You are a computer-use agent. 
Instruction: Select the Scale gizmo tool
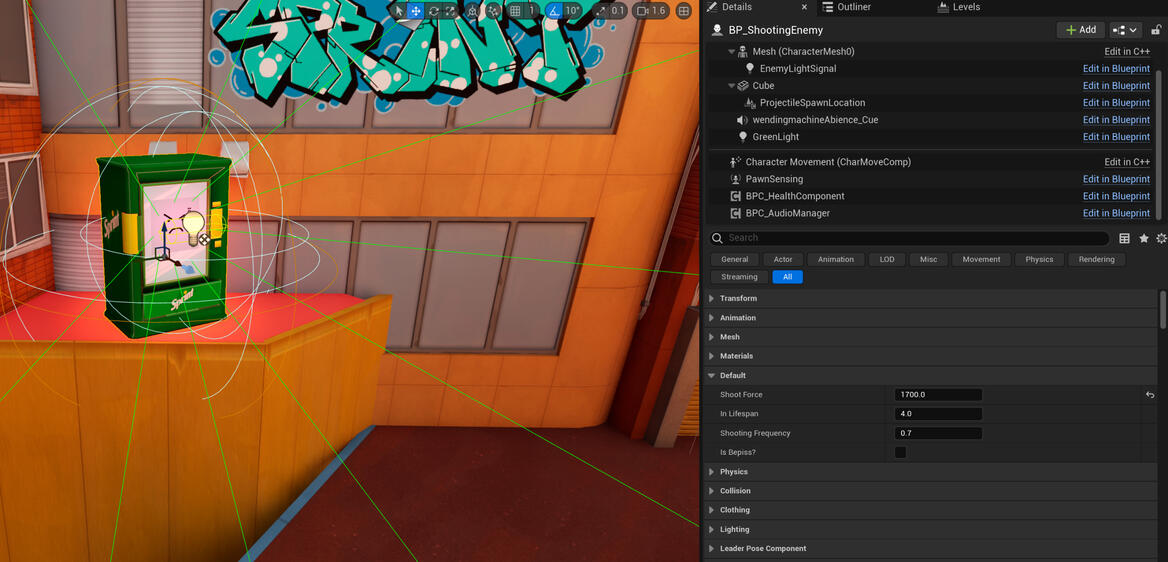449,10
